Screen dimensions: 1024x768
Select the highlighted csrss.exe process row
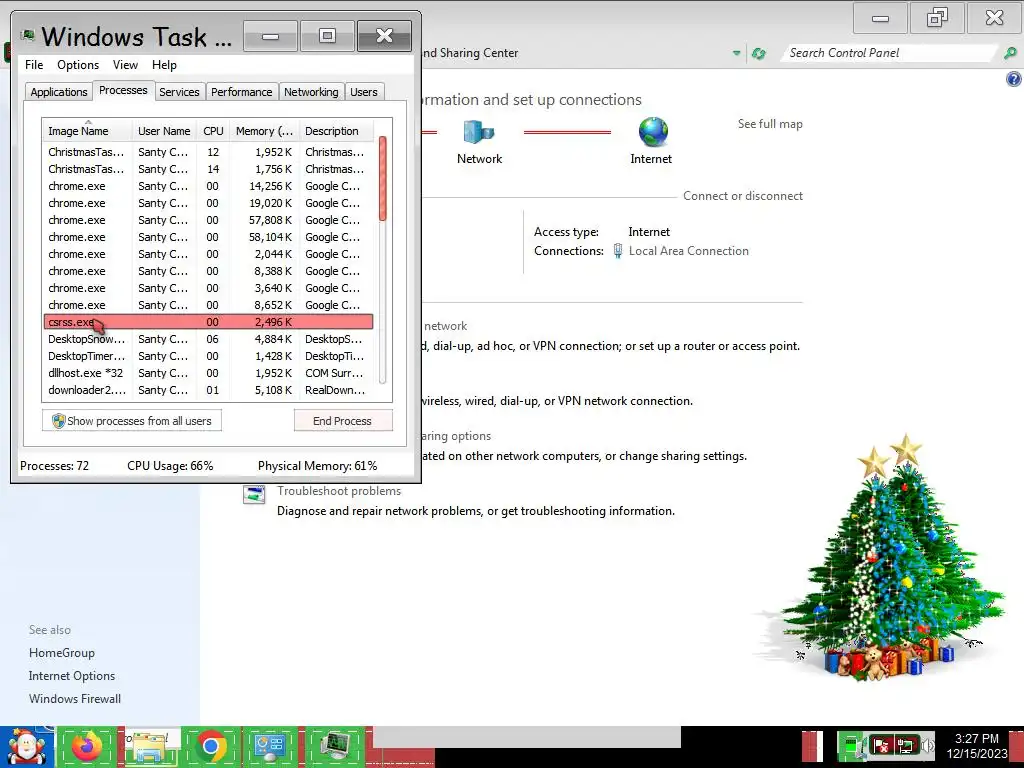click(208, 322)
